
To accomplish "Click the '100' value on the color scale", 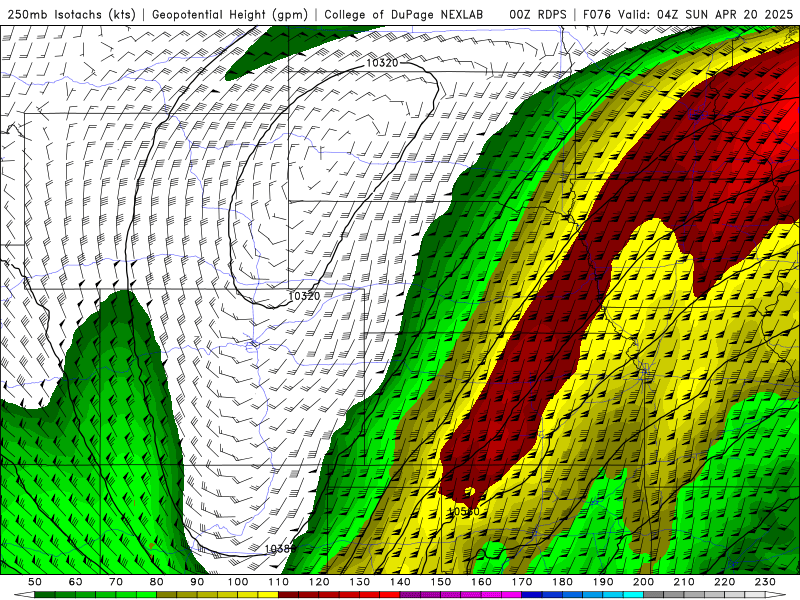I will click(238, 582).
